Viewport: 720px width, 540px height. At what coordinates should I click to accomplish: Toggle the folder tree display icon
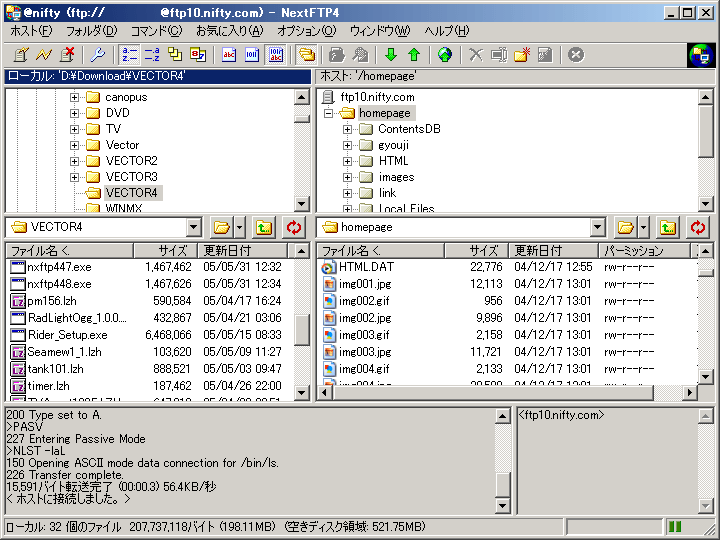tap(306, 55)
